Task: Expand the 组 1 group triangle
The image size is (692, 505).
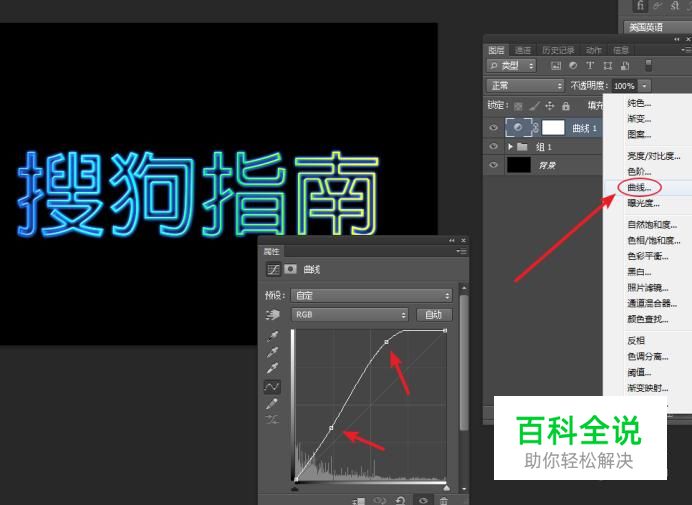Action: tap(510, 146)
